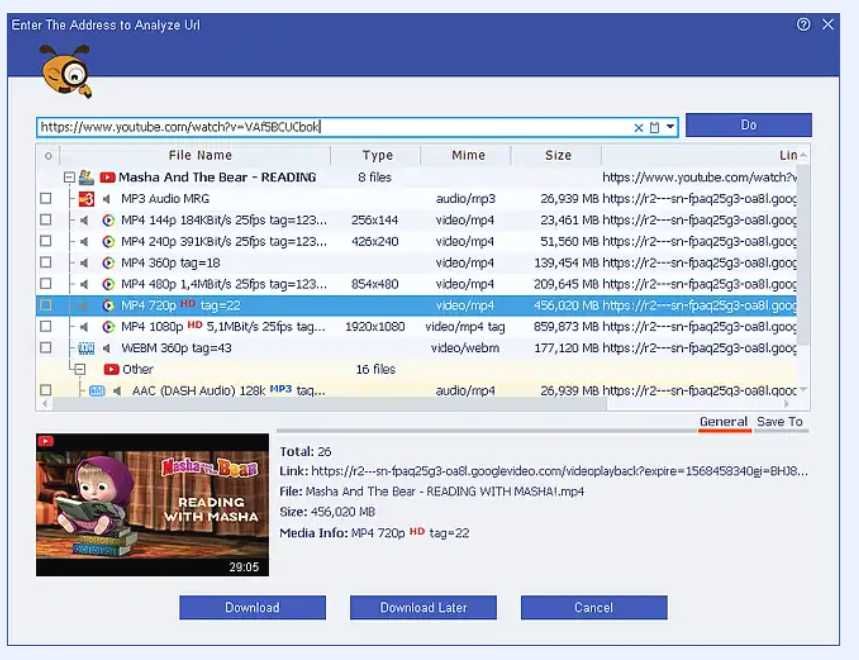859x660 pixels.
Task: Click the Download Later button
Action: tap(423, 607)
